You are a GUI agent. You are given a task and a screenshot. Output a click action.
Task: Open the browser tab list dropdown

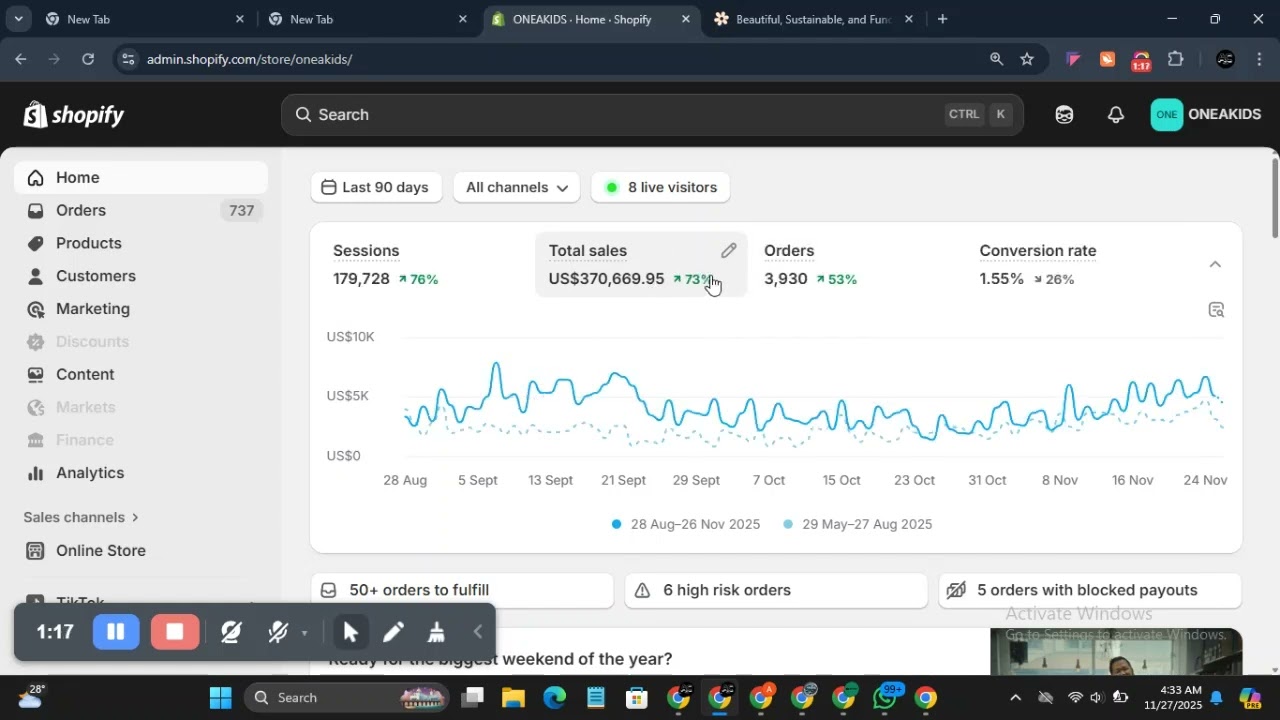pos(18,19)
